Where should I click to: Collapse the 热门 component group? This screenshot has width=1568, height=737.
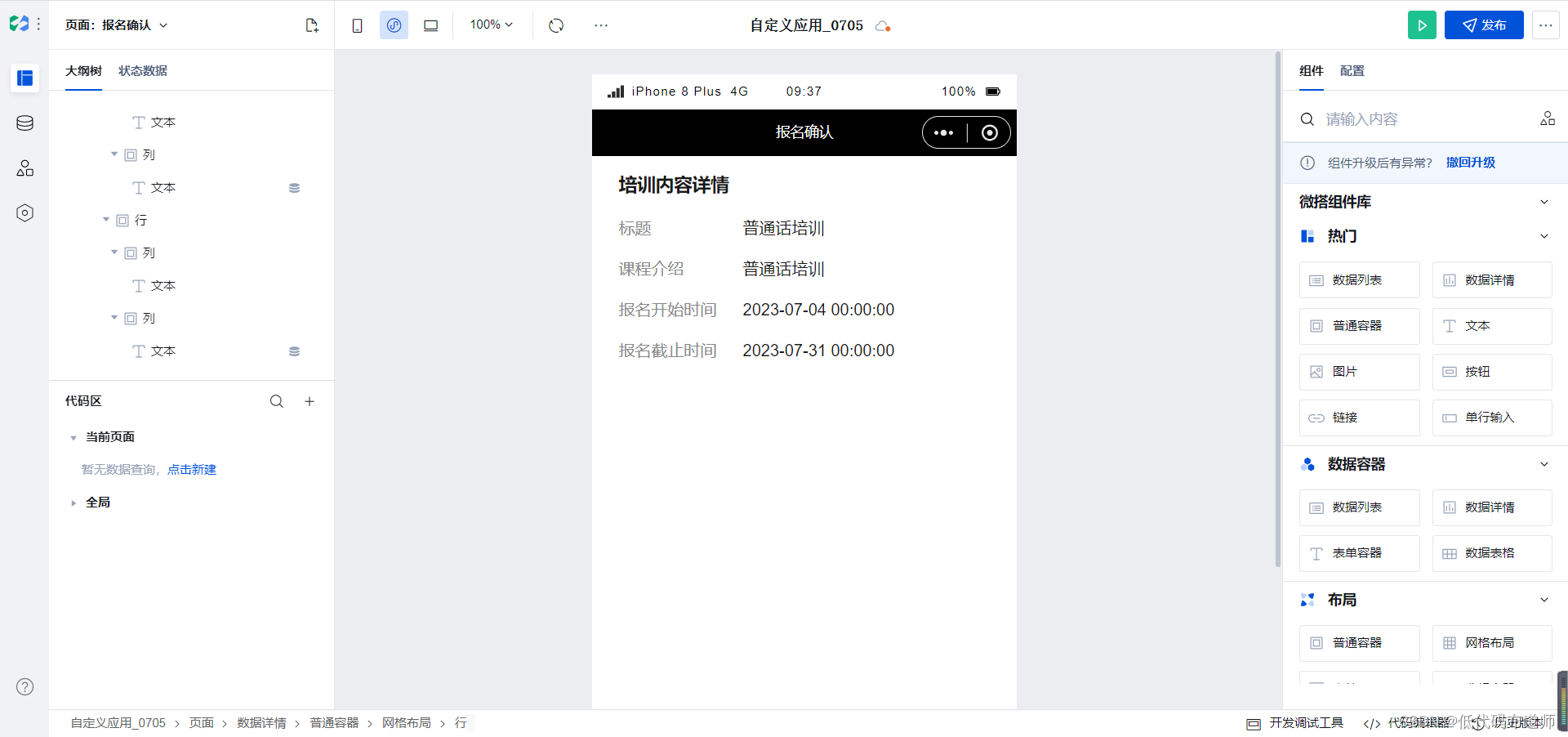click(x=1544, y=236)
